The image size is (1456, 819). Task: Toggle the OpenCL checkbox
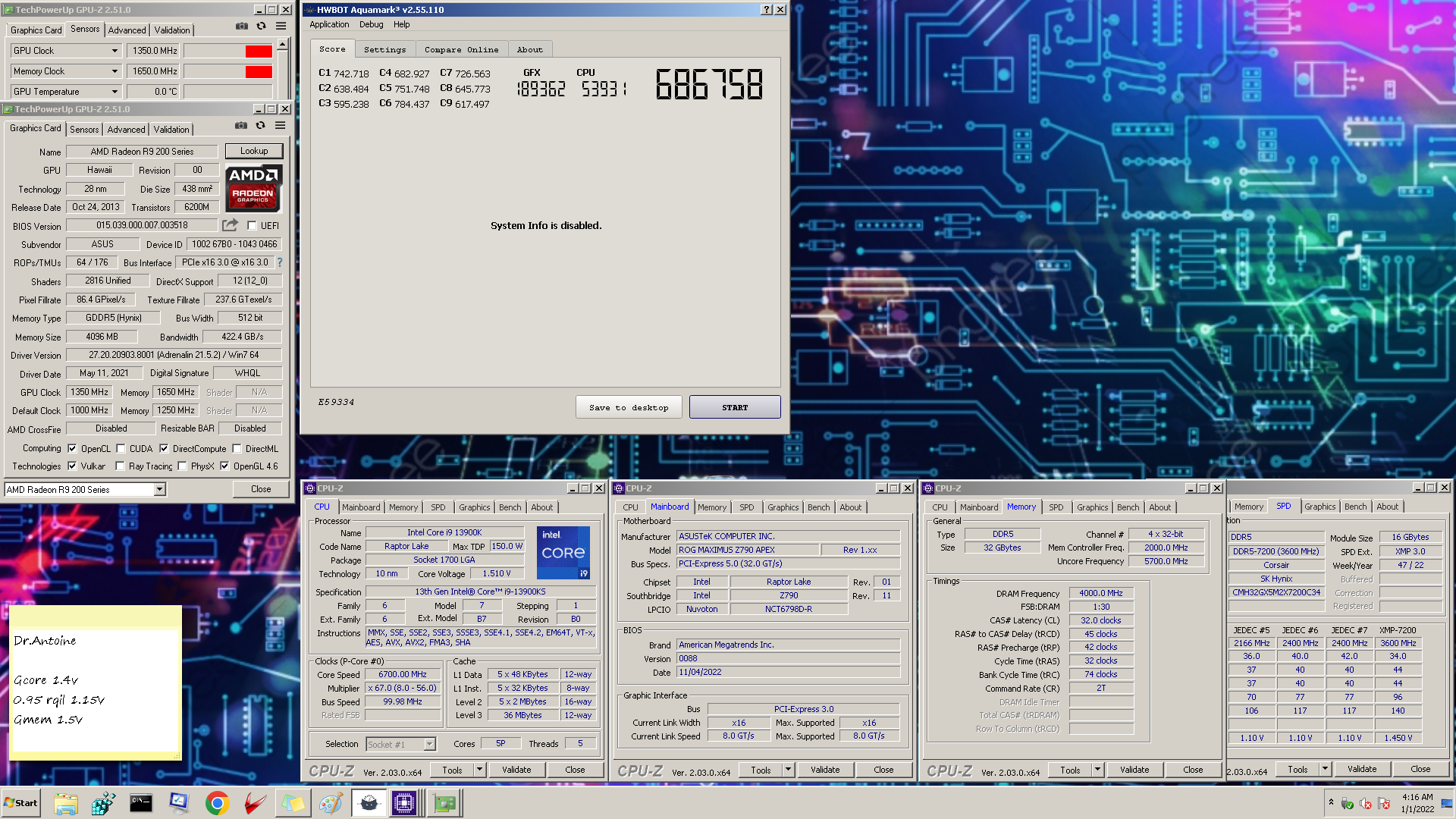[72, 448]
